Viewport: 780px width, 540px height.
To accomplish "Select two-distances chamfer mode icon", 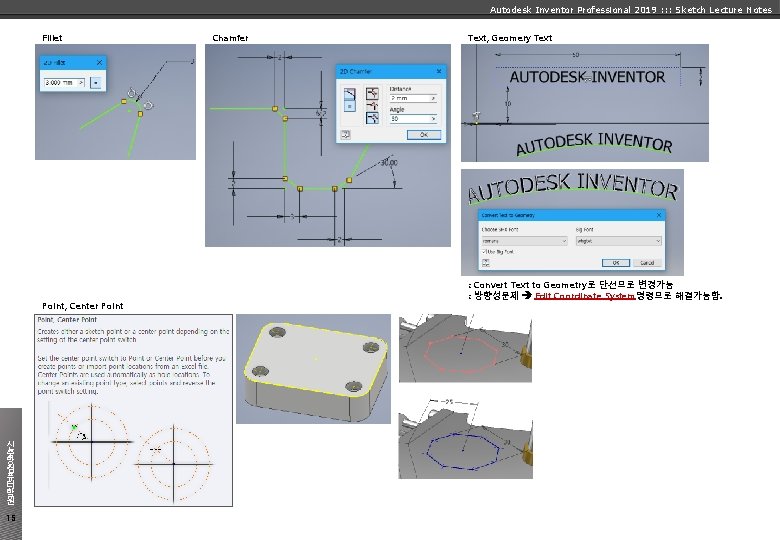I will (x=372, y=105).
